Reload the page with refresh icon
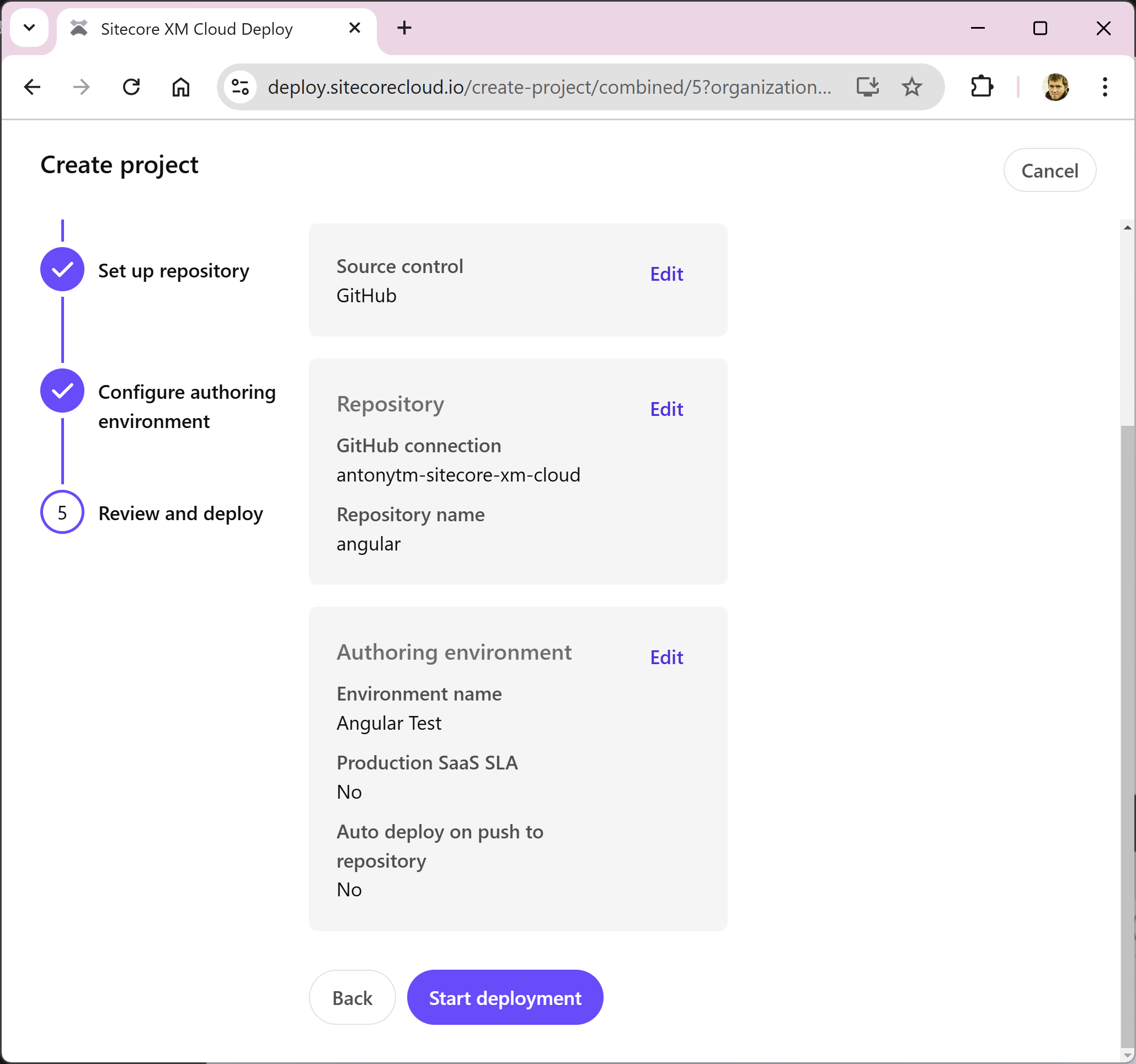Screen dimensions: 1136x1064 [x=131, y=87]
